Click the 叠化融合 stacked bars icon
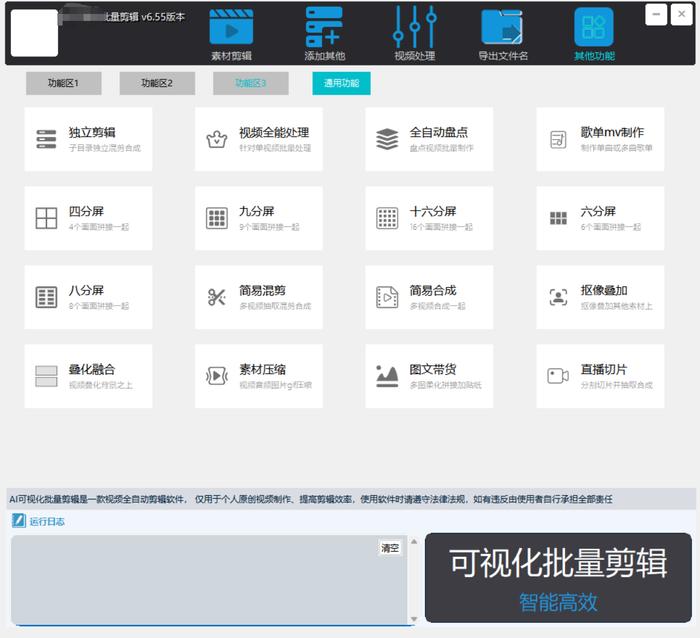The image size is (700, 638). [x=46, y=376]
